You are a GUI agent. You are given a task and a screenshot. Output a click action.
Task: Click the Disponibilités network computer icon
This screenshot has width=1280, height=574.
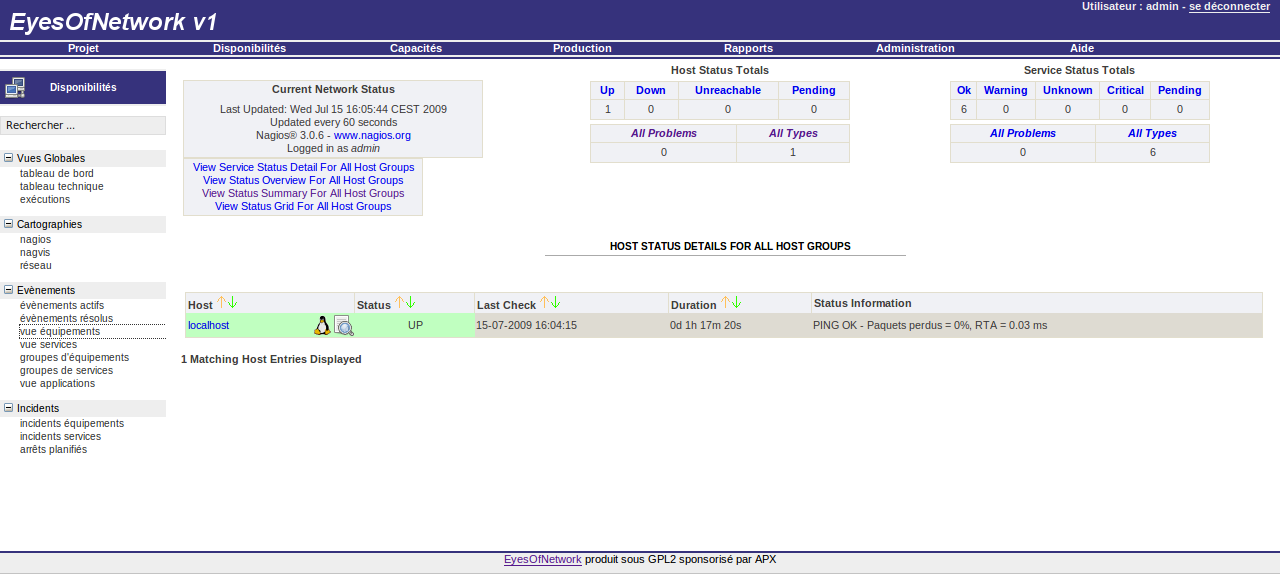(x=15, y=88)
